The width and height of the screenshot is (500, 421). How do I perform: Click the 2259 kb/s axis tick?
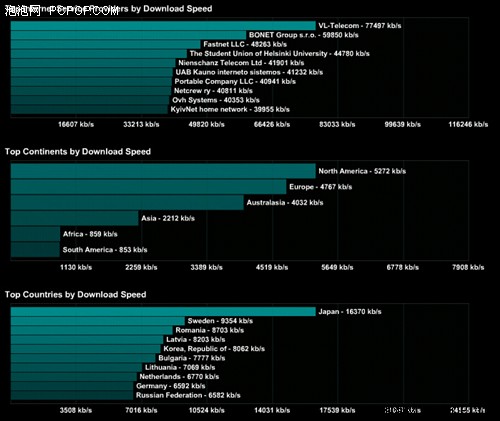141,267
